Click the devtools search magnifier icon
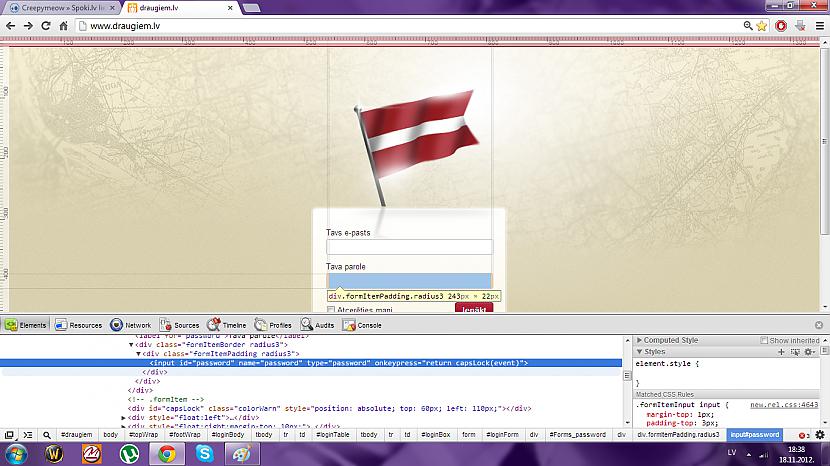Screen dimensions: 830x466 click(x=47, y=435)
